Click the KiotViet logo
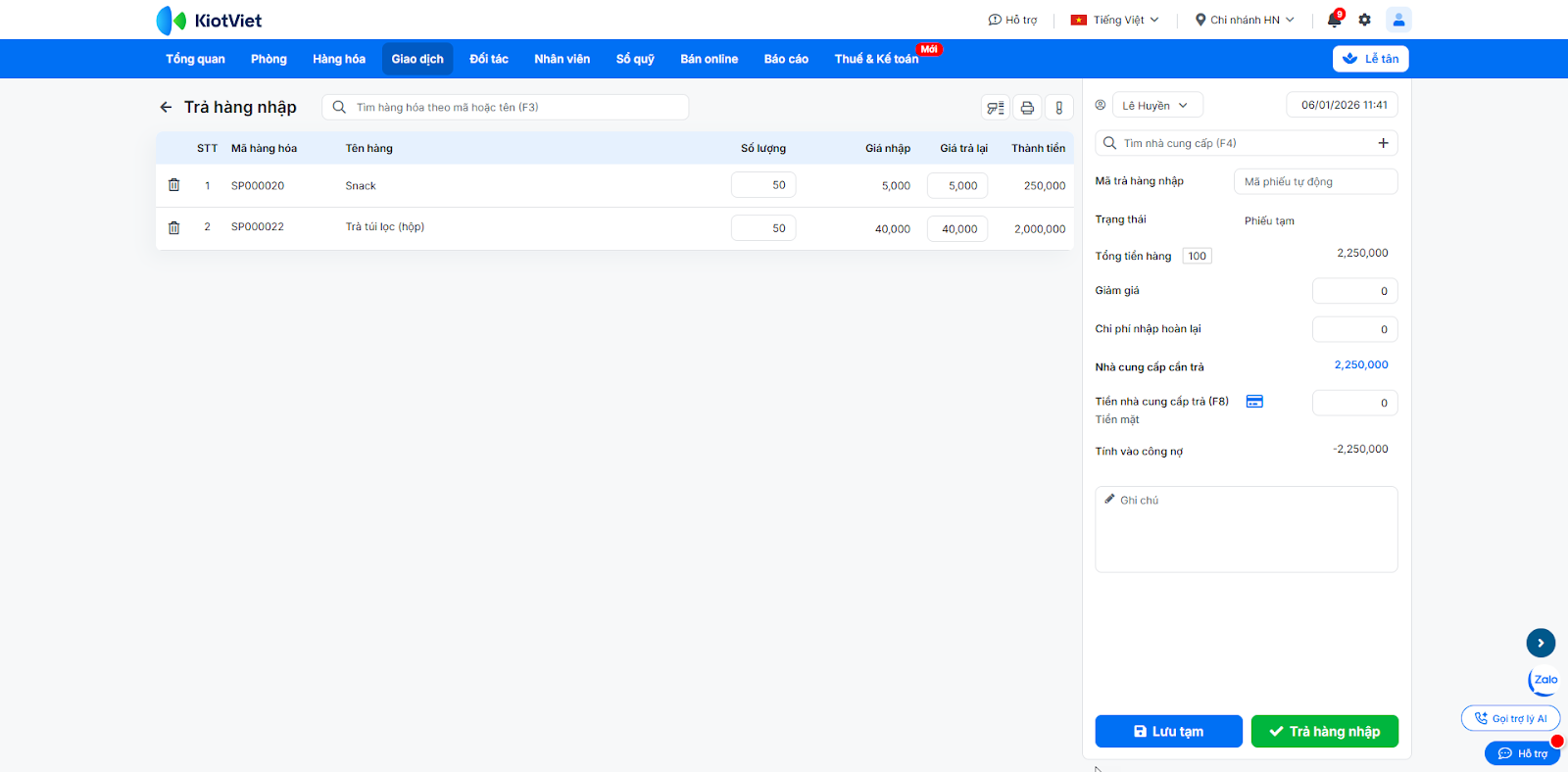Viewport: 1568px width, 772px height. tap(209, 20)
